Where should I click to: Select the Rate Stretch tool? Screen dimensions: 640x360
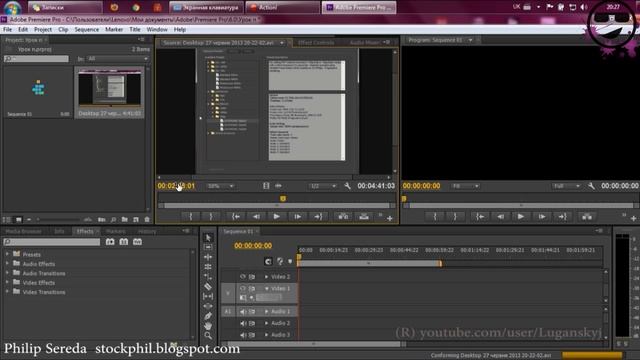pyautogui.click(x=208, y=277)
